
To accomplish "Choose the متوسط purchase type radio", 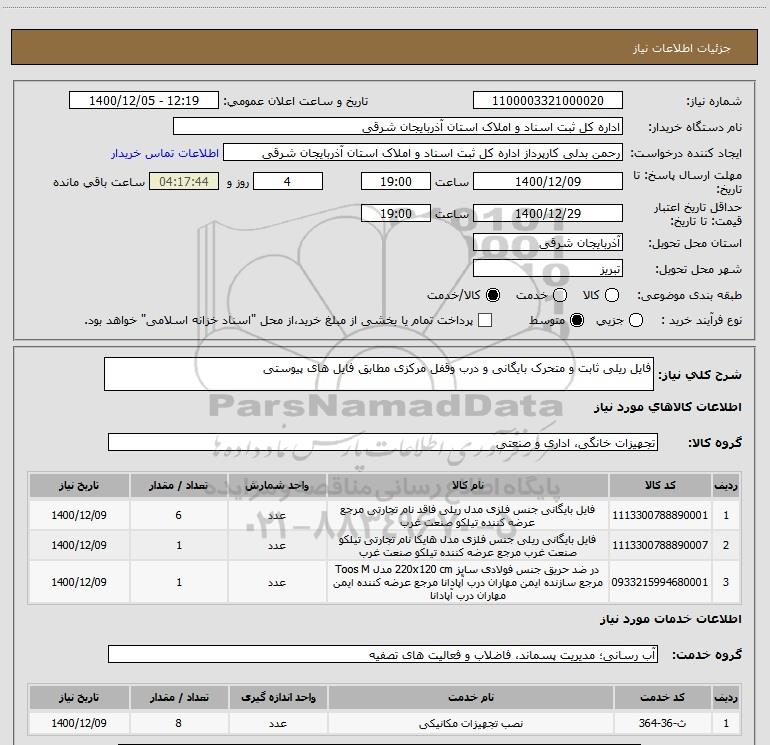I will pos(577,321).
